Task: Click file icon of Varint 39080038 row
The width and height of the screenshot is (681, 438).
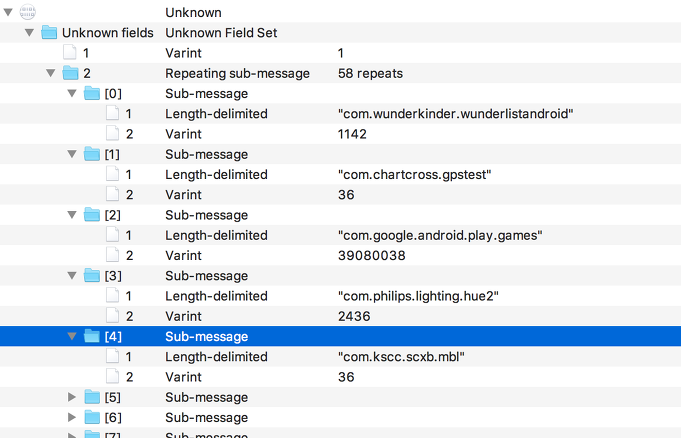Action: click(x=112, y=255)
